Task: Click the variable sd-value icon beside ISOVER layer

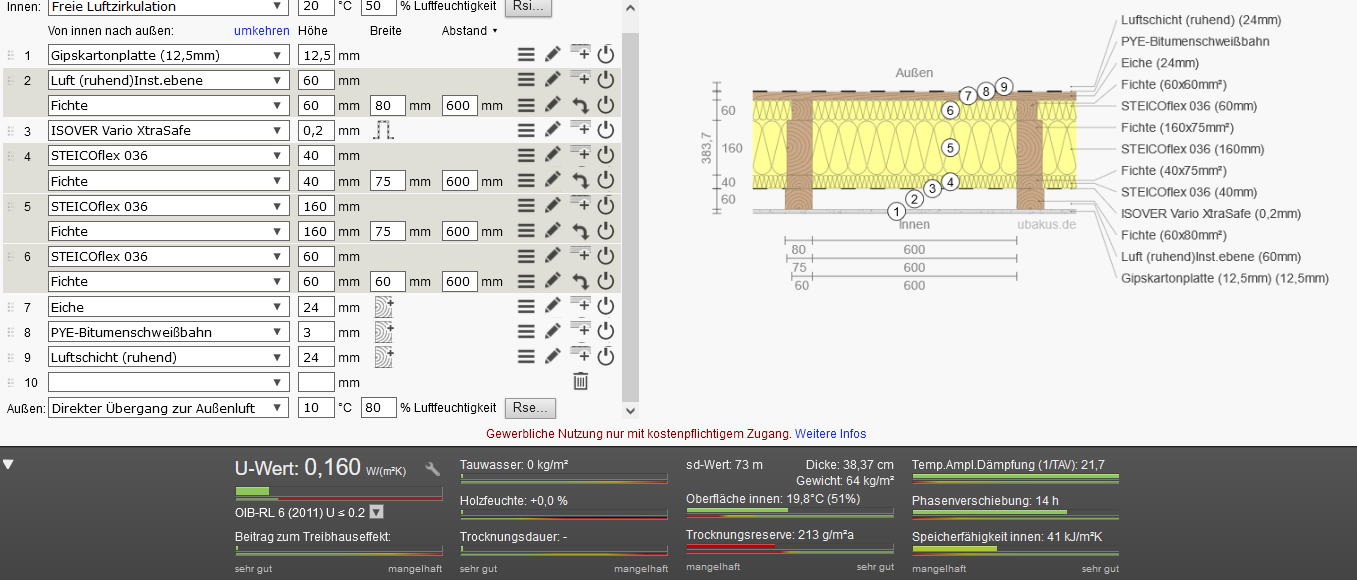Action: (384, 130)
